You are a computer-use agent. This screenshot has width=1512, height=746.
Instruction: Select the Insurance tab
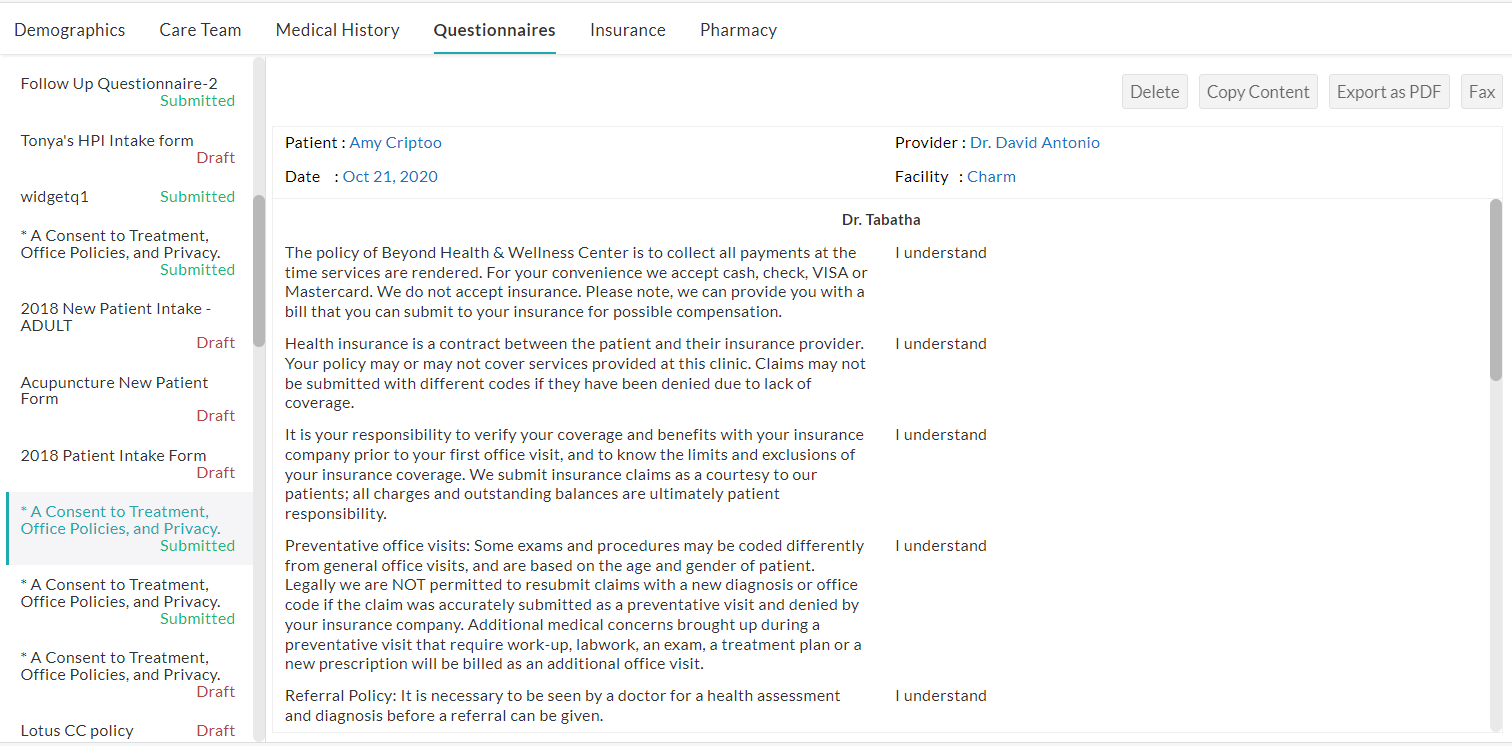[627, 29]
